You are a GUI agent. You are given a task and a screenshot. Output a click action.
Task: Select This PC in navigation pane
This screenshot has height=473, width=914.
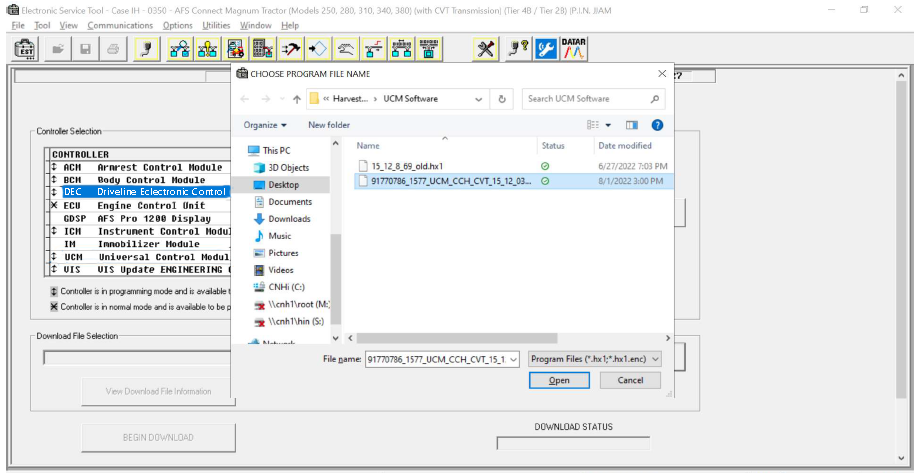click(276, 150)
